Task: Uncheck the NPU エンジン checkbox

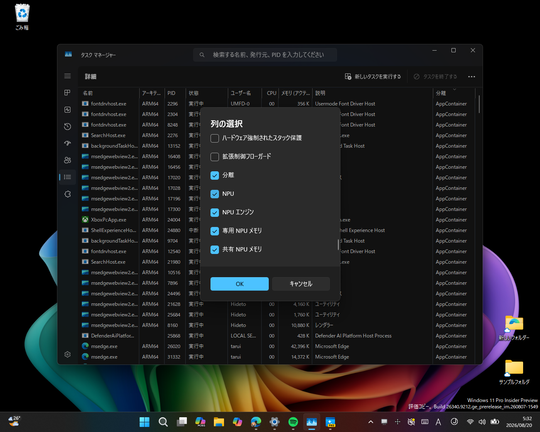Action: 215,213
